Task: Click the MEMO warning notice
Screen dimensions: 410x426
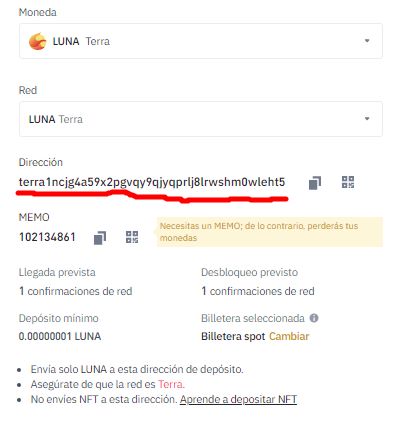Action: [270, 232]
